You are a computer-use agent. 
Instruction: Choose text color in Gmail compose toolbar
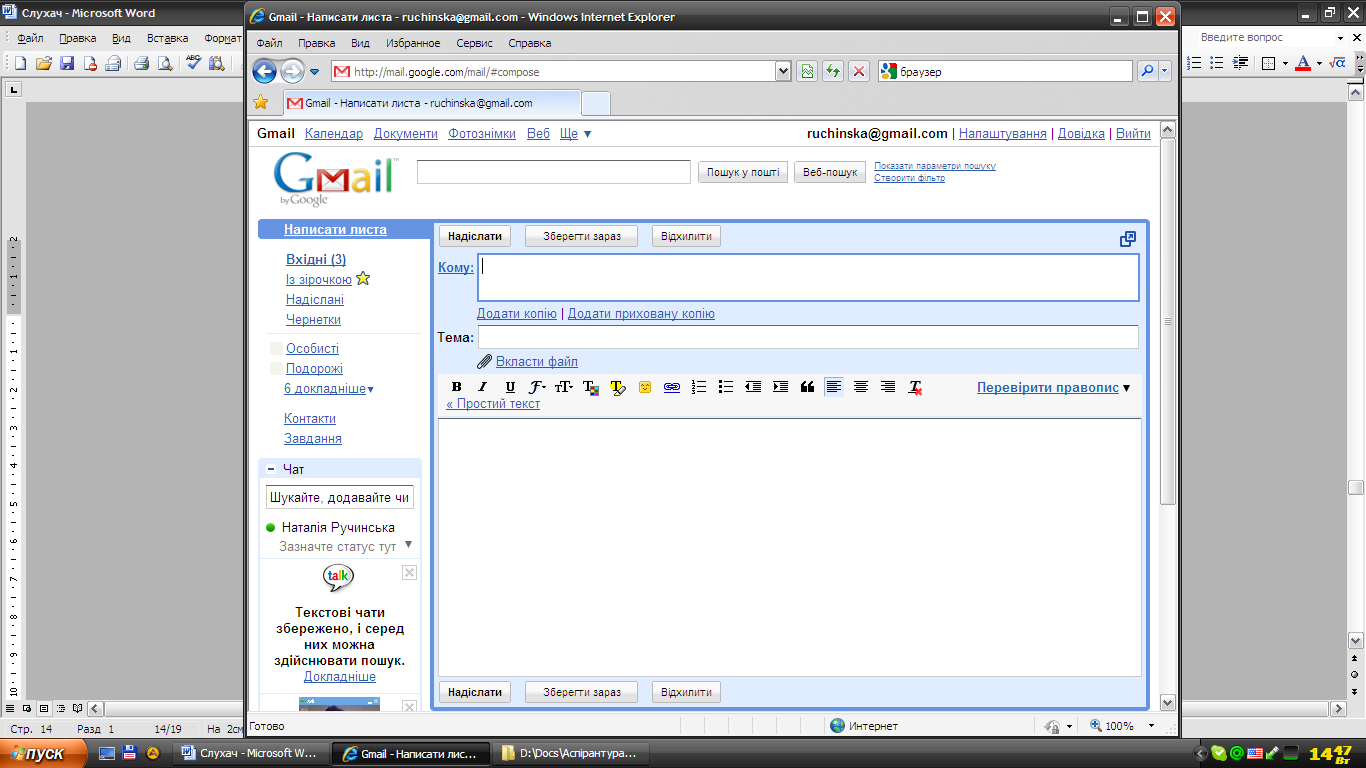click(591, 388)
